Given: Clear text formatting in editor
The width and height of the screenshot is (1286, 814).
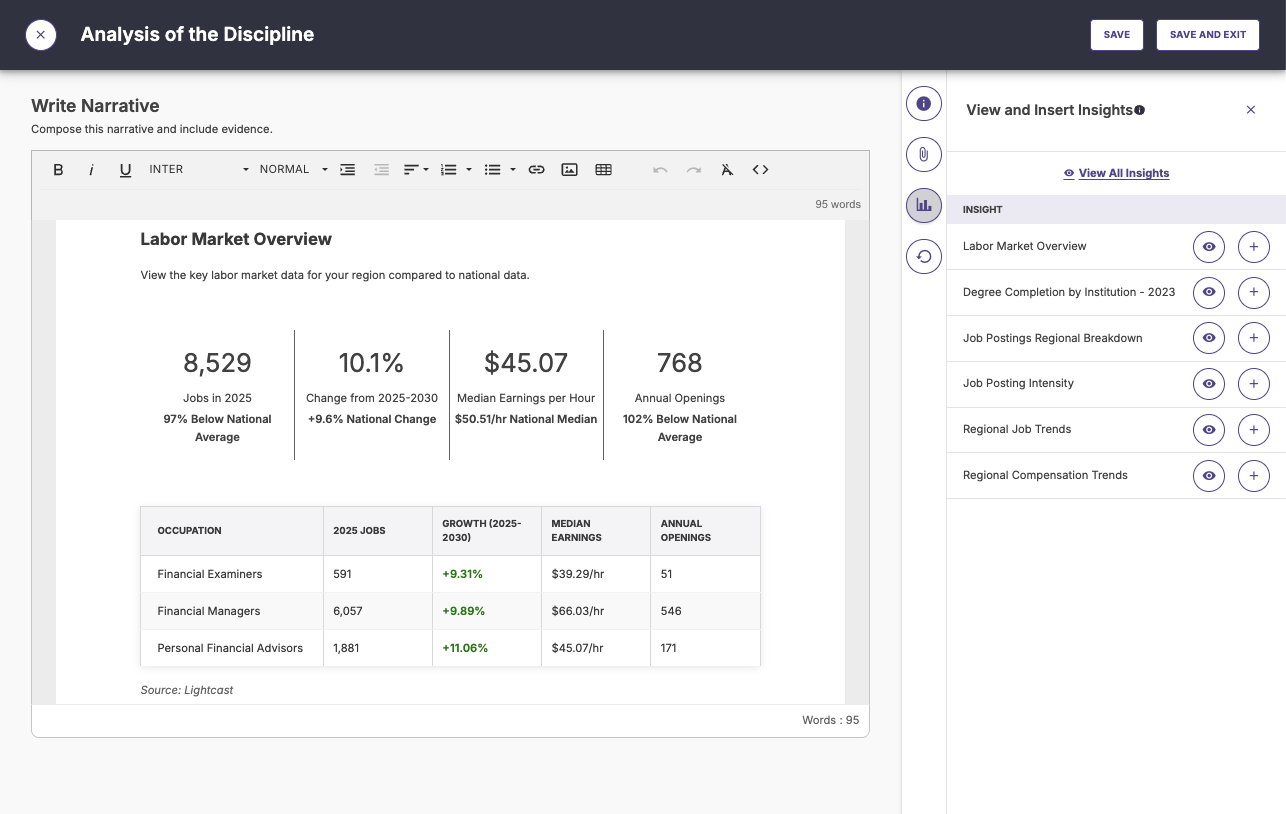Looking at the screenshot, I should click(x=727, y=170).
